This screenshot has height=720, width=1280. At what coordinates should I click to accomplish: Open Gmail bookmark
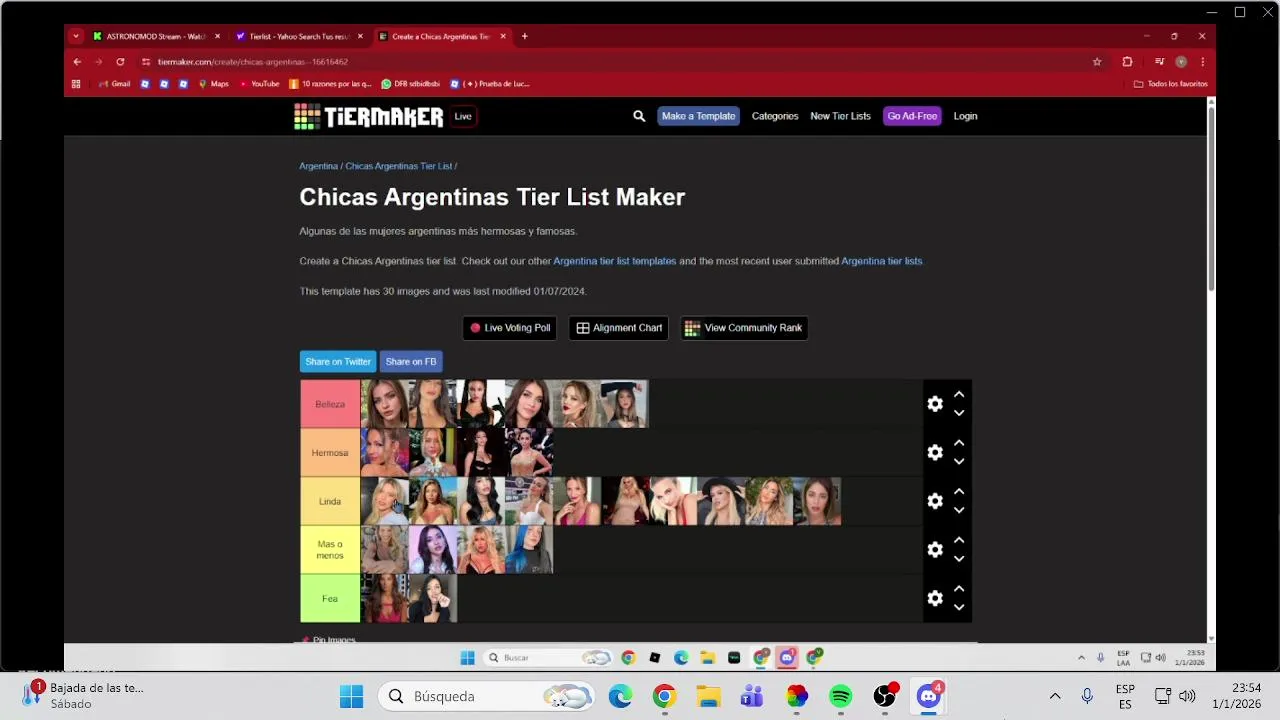(x=115, y=84)
